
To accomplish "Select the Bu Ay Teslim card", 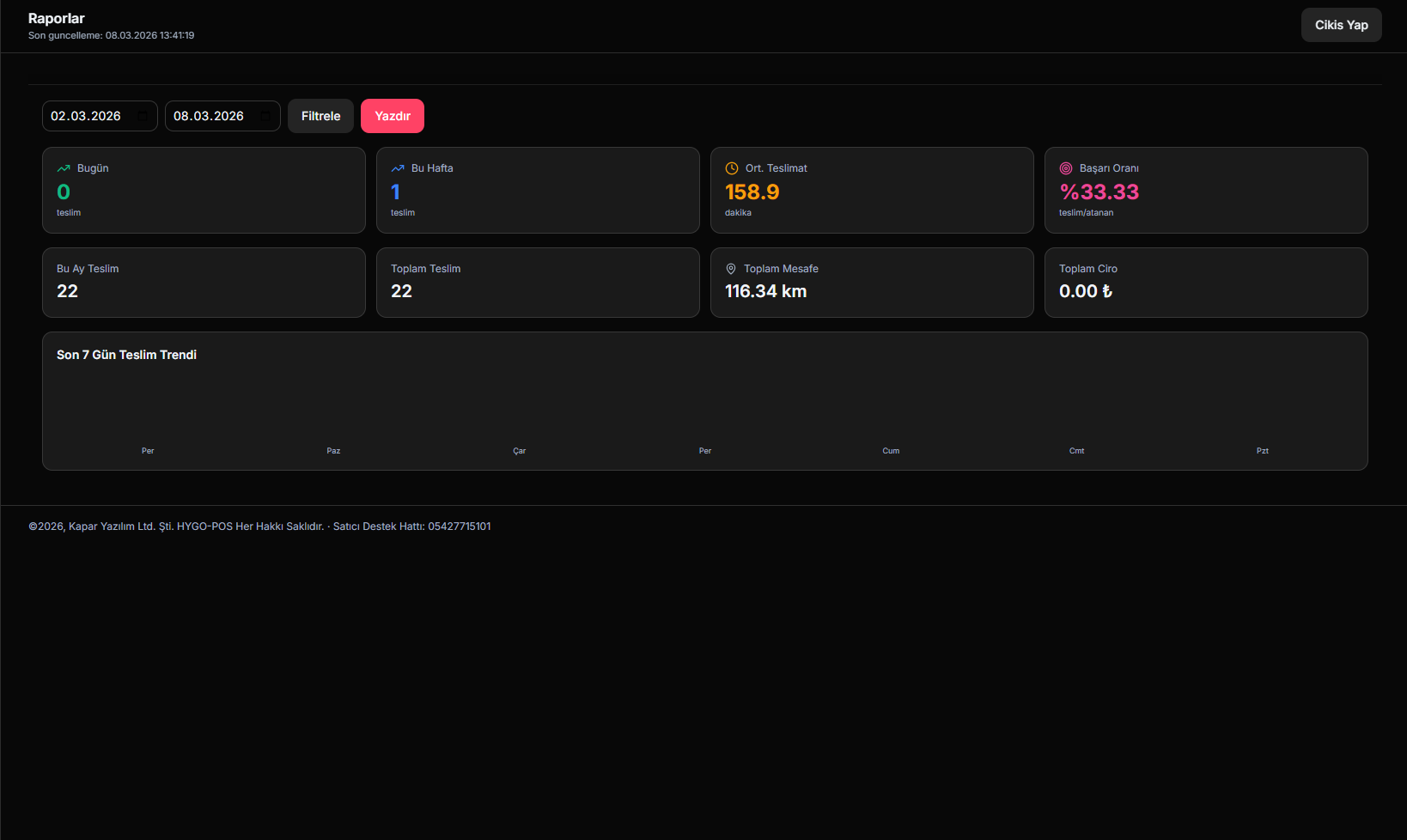I will point(204,283).
